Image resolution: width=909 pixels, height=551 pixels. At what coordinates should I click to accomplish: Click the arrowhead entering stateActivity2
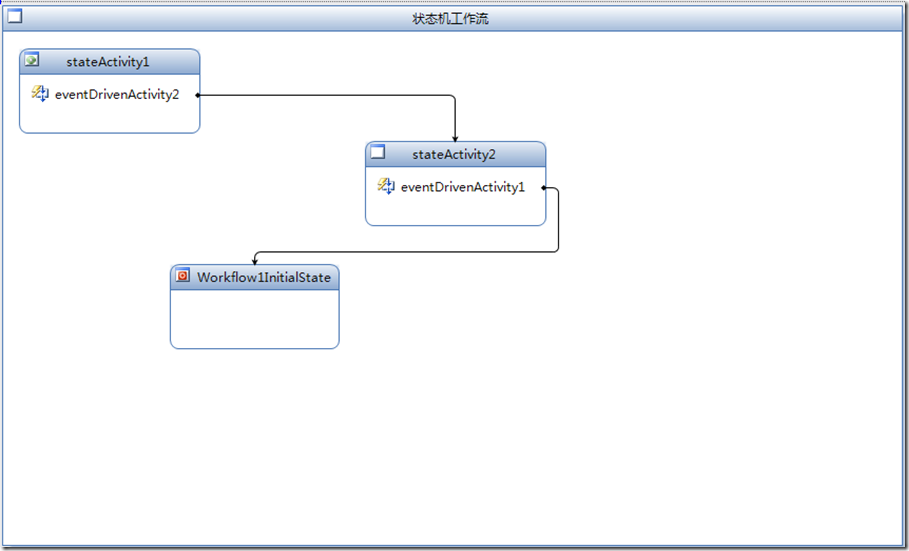pos(455,138)
